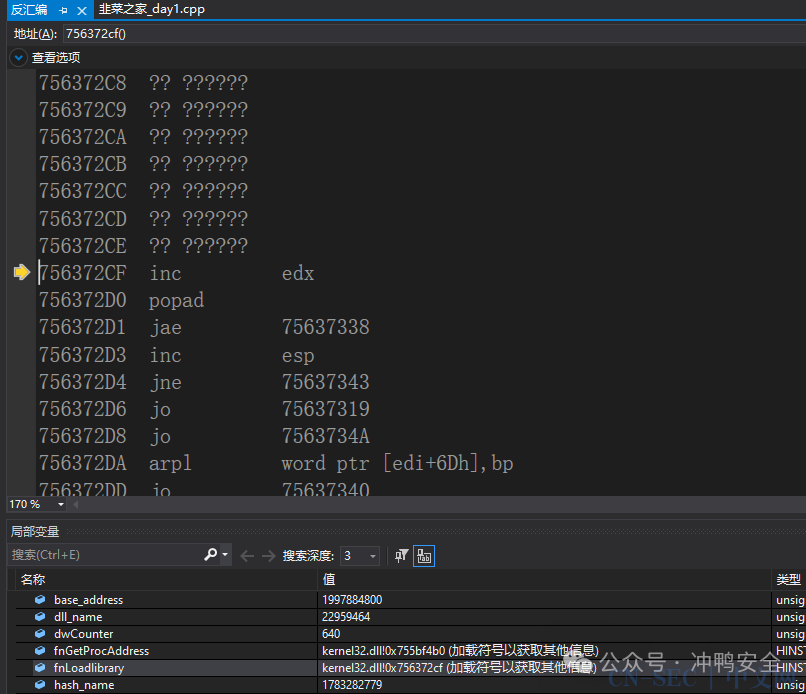
Task: Click value 640 of dwCounter
Action: click(x=331, y=634)
